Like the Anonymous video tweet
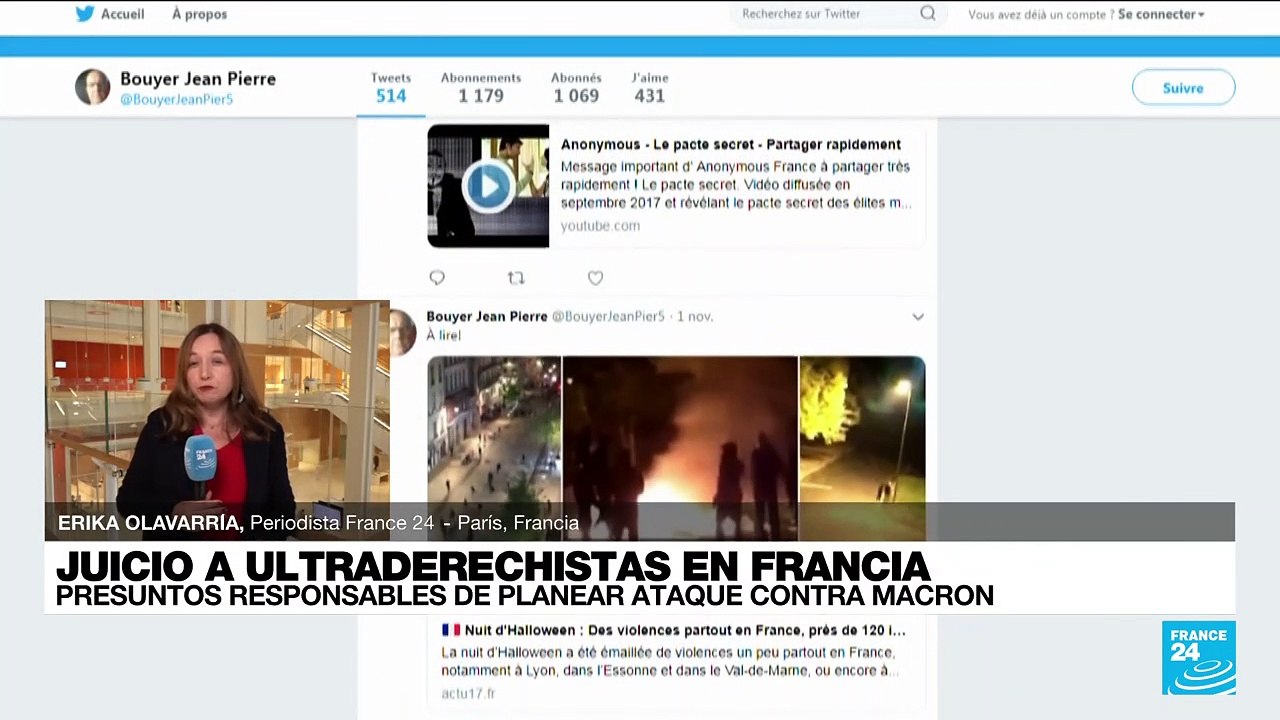The width and height of the screenshot is (1280, 720). (x=595, y=278)
